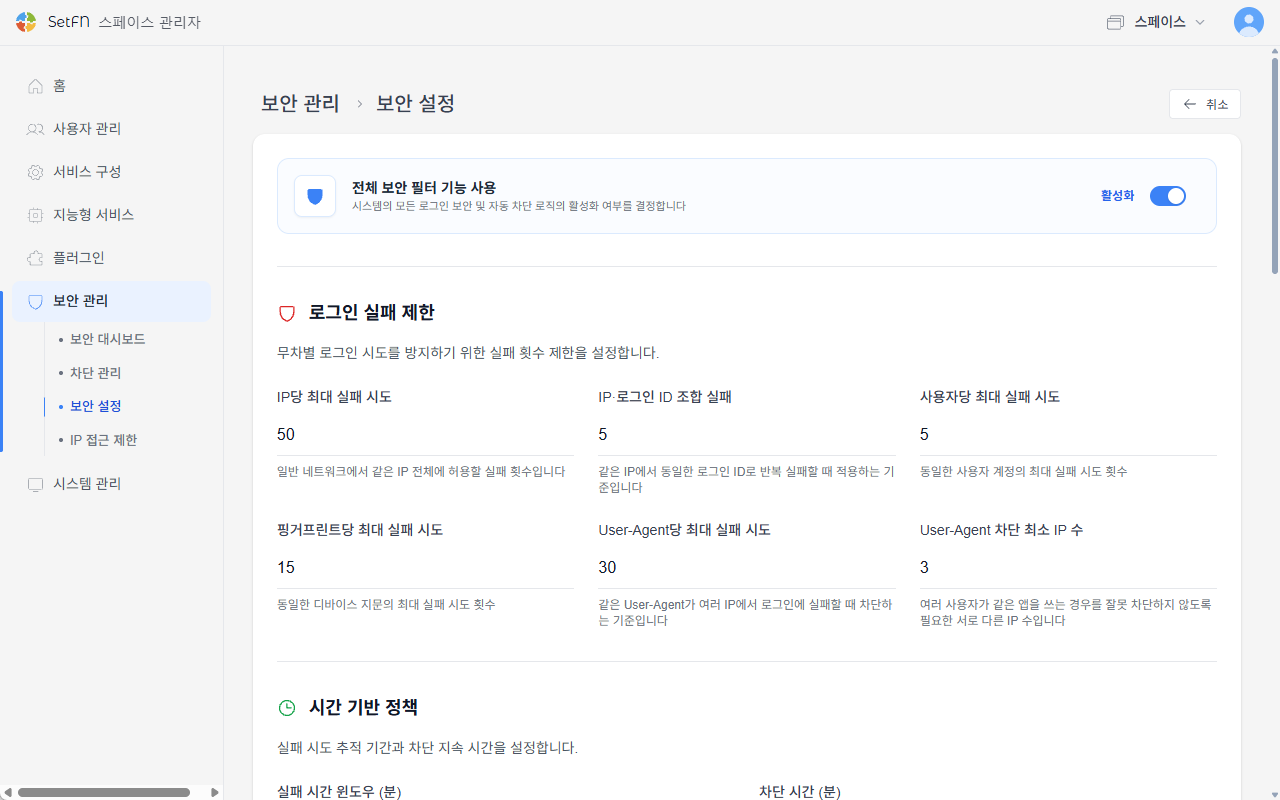
Task: Edit the 사용자당 최대 실패 시도 field
Action: click(1068, 435)
